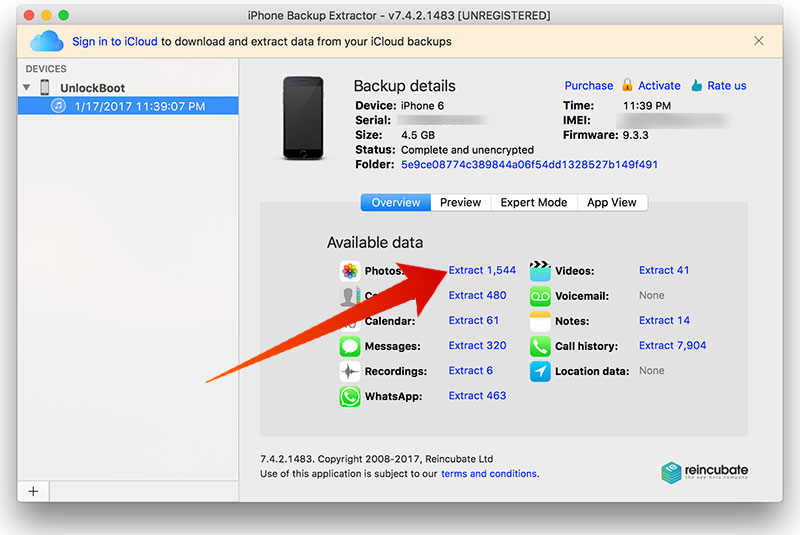Open the backup folder hash link
The height and width of the screenshot is (535, 800).
pos(530,165)
